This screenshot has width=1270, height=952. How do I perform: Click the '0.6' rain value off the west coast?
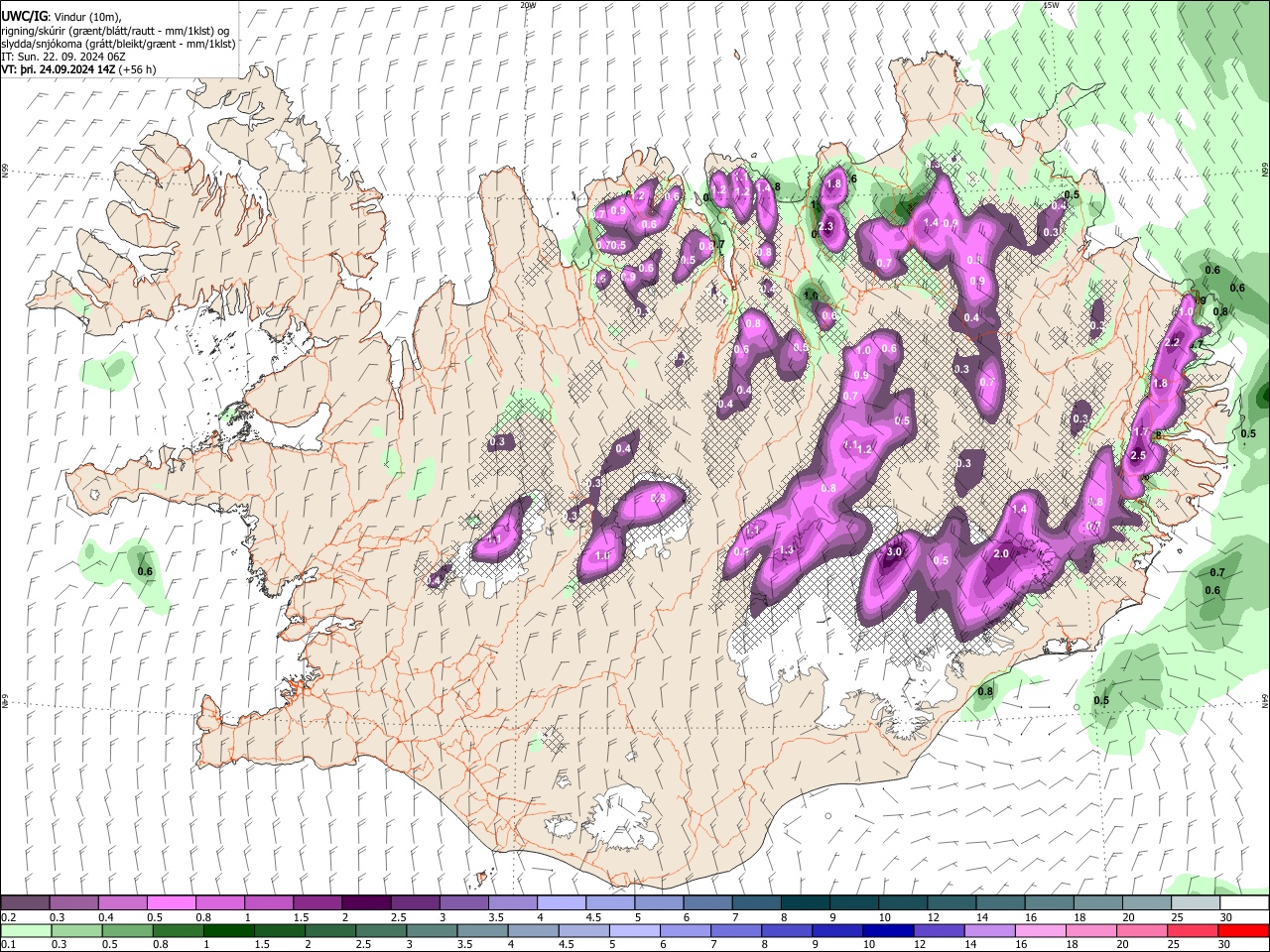(145, 571)
